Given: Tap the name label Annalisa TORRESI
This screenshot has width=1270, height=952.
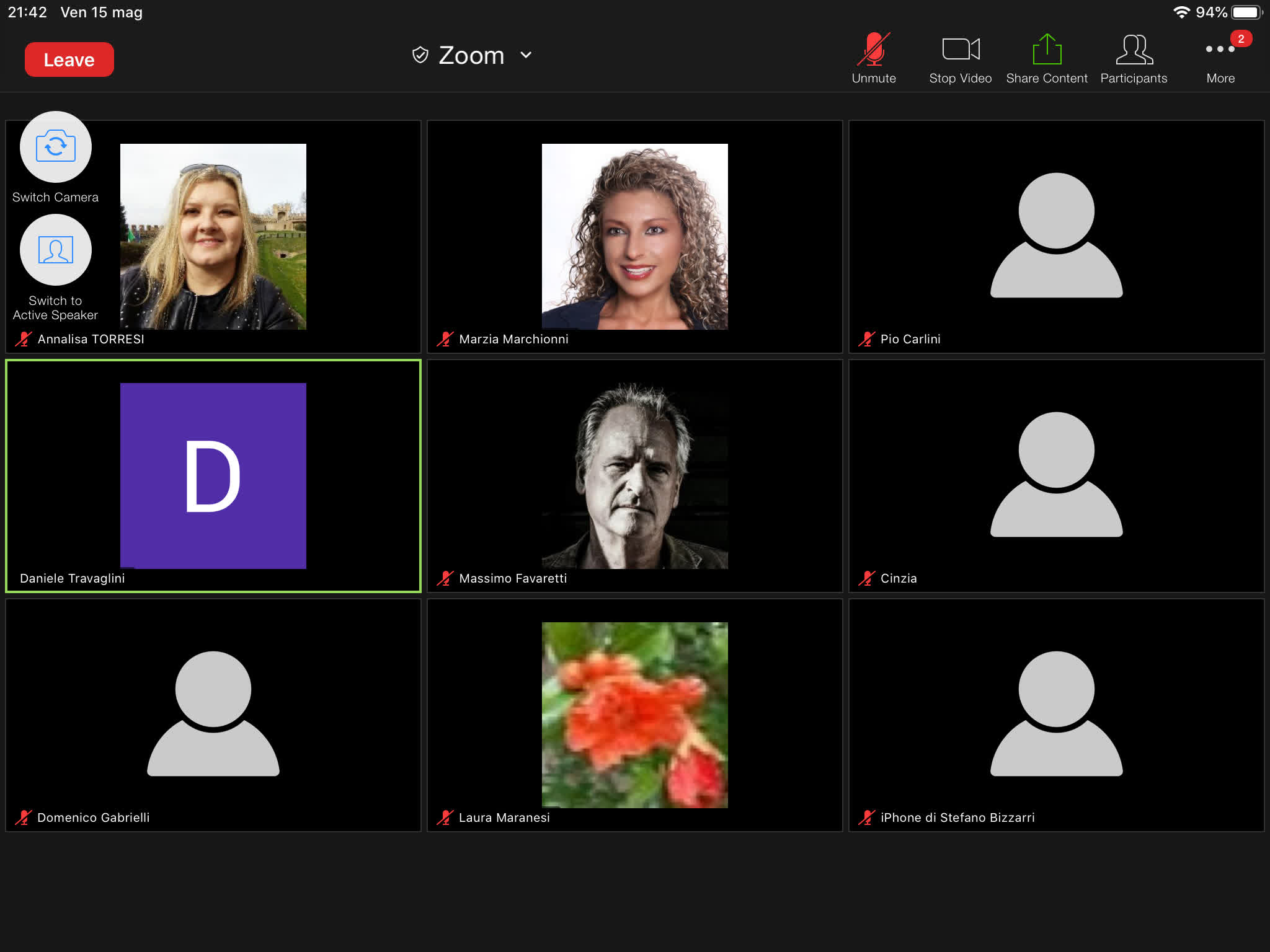Looking at the screenshot, I should tap(91, 339).
